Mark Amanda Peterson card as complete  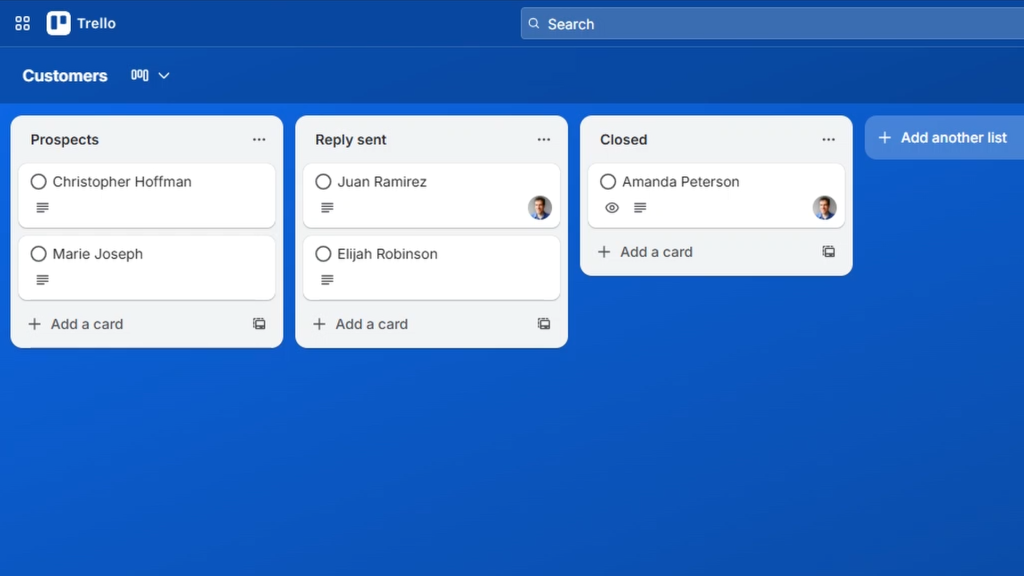tap(608, 182)
